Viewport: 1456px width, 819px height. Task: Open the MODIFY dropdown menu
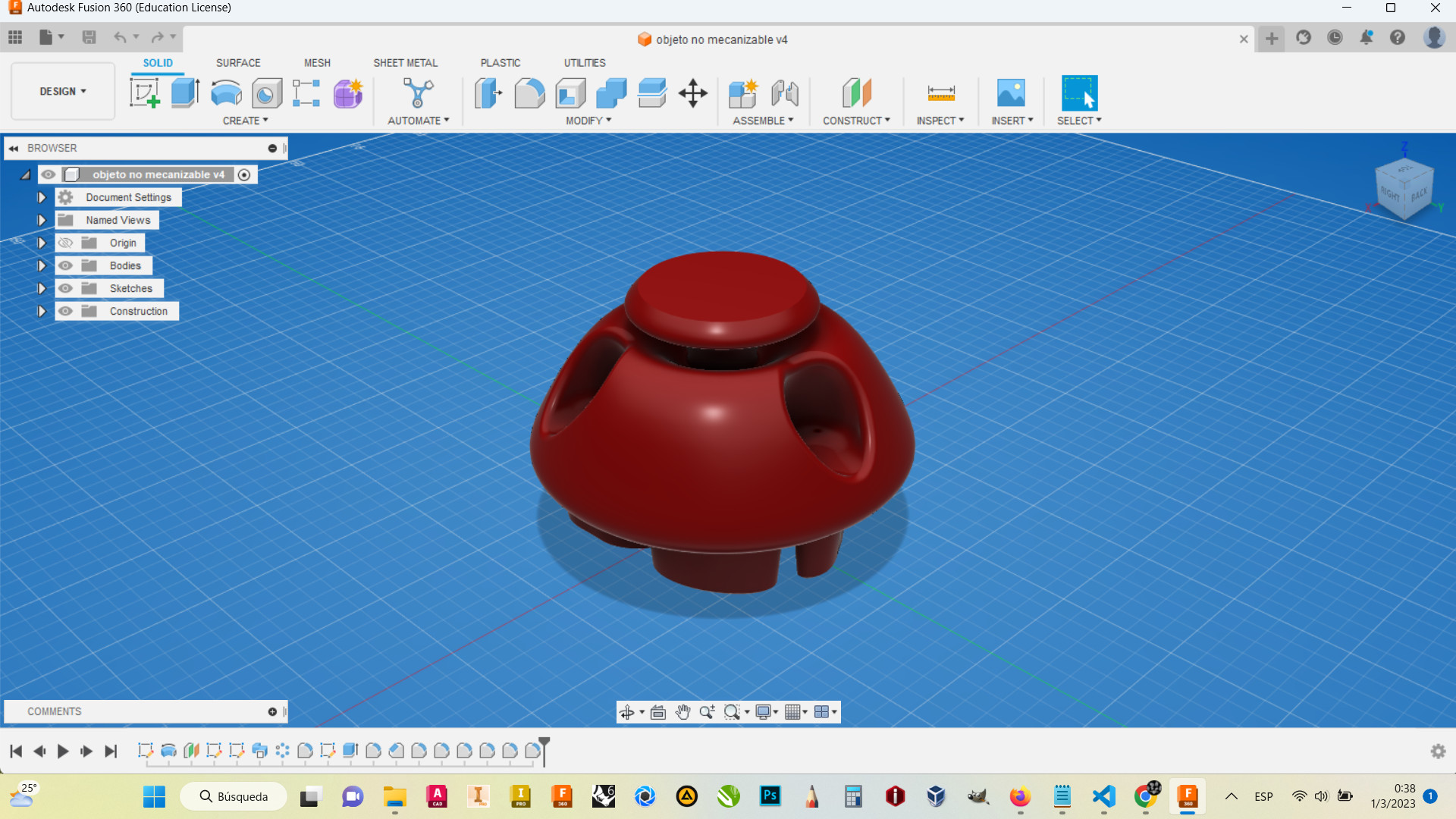588,121
